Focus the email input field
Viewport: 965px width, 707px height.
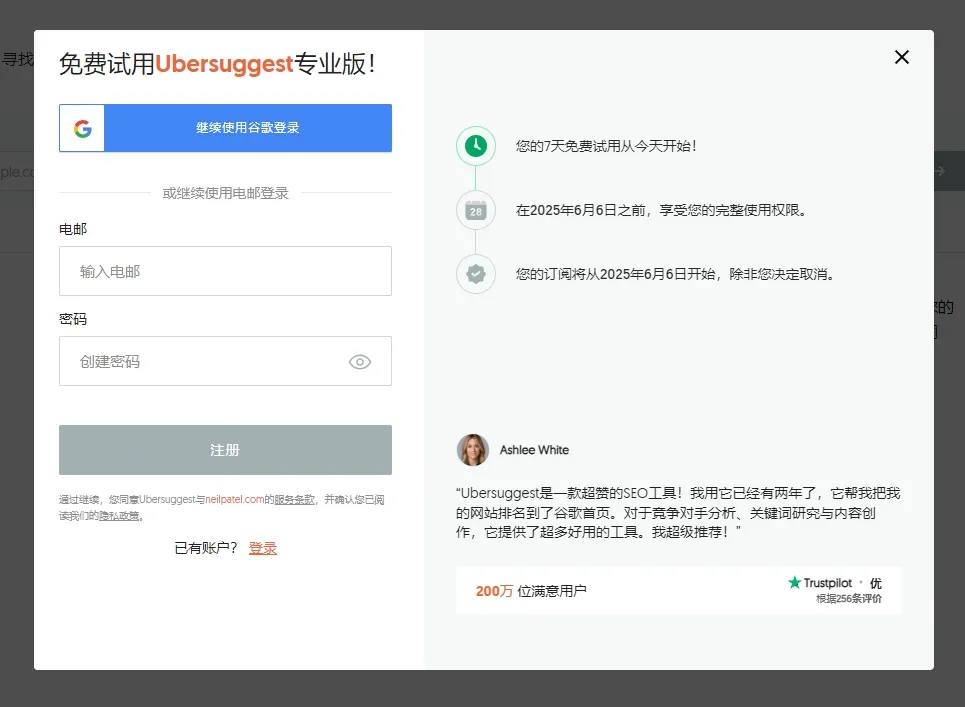[x=225, y=271]
